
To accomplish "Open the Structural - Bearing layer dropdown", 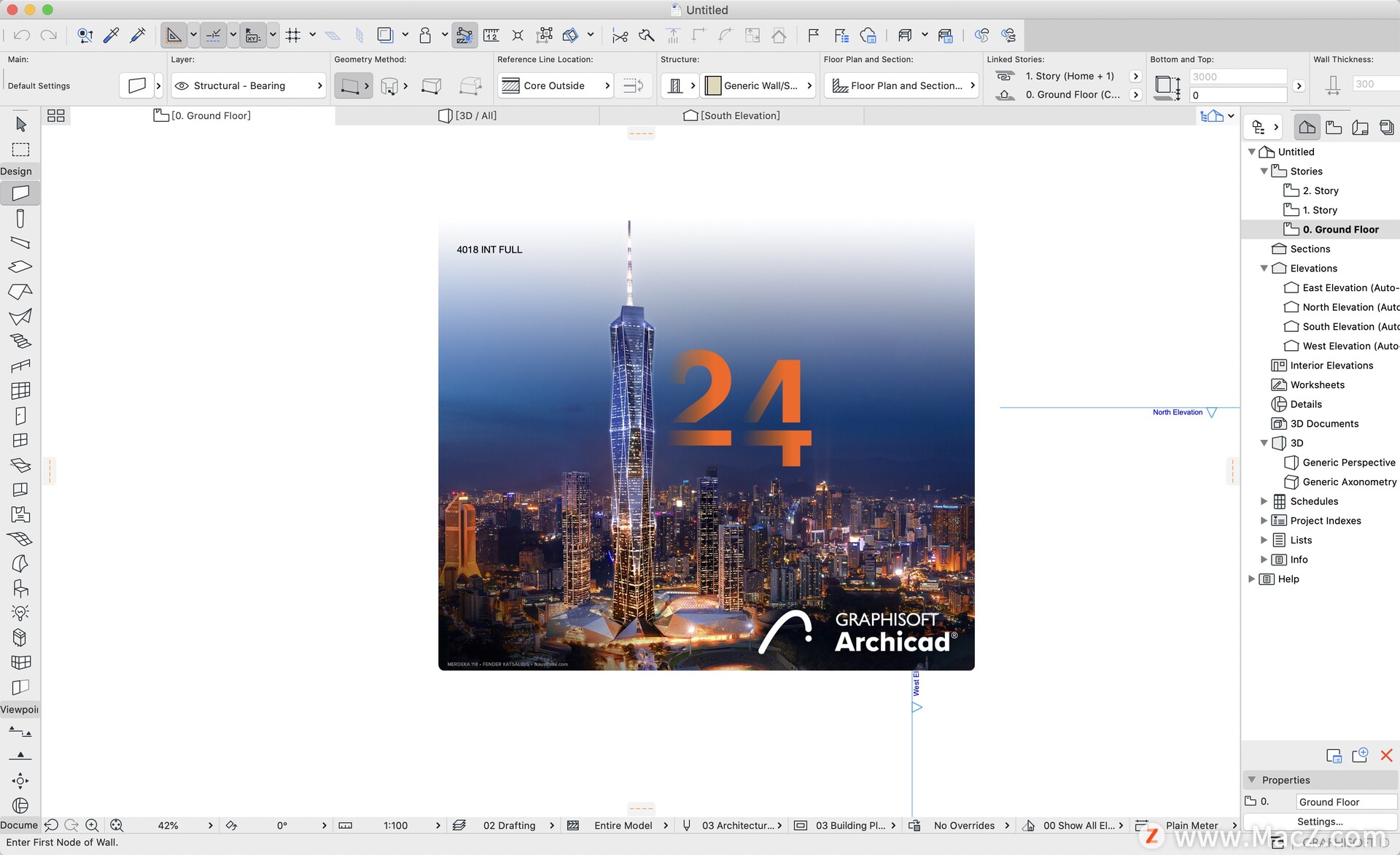I will 249,85.
